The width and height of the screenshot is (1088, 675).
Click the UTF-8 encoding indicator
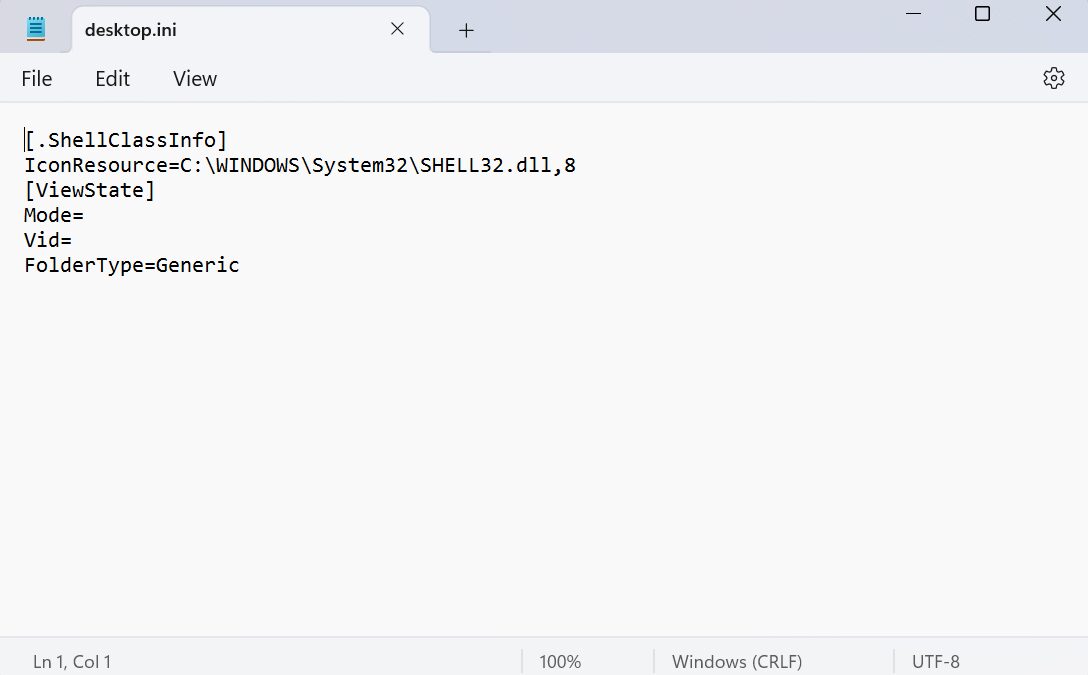934,661
